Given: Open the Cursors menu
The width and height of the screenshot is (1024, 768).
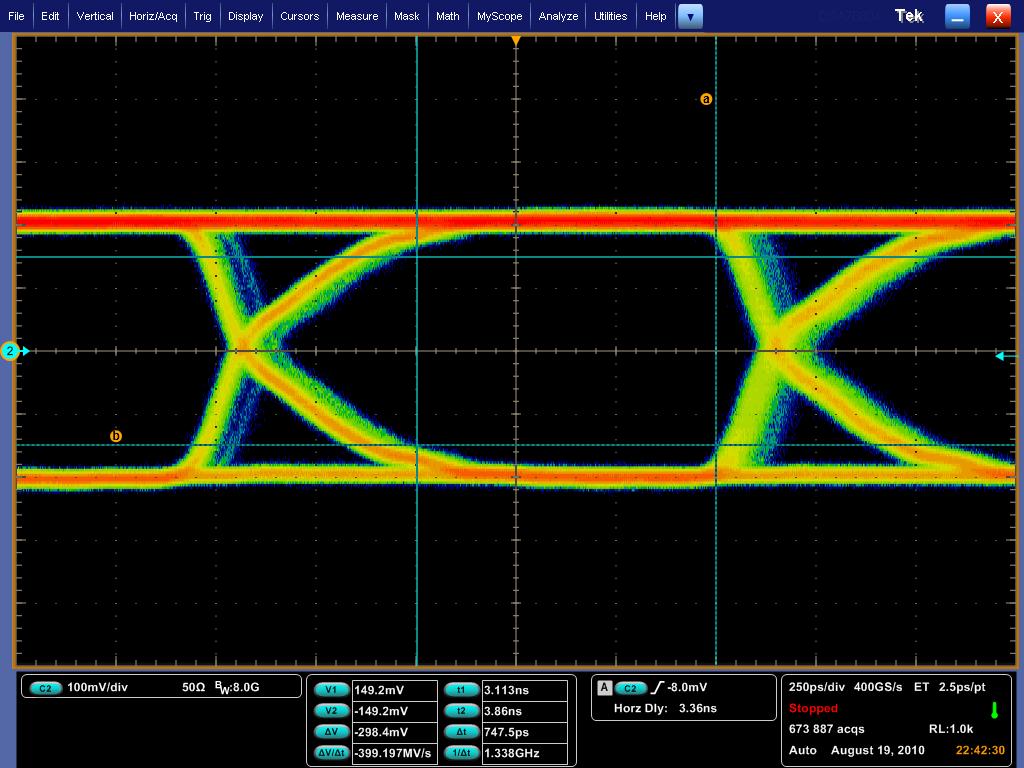Looking at the screenshot, I should tap(299, 16).
